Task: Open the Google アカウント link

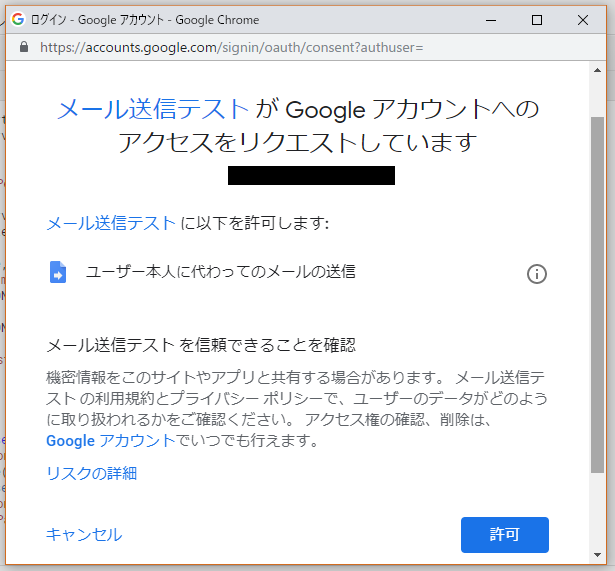Action: [x=111, y=440]
